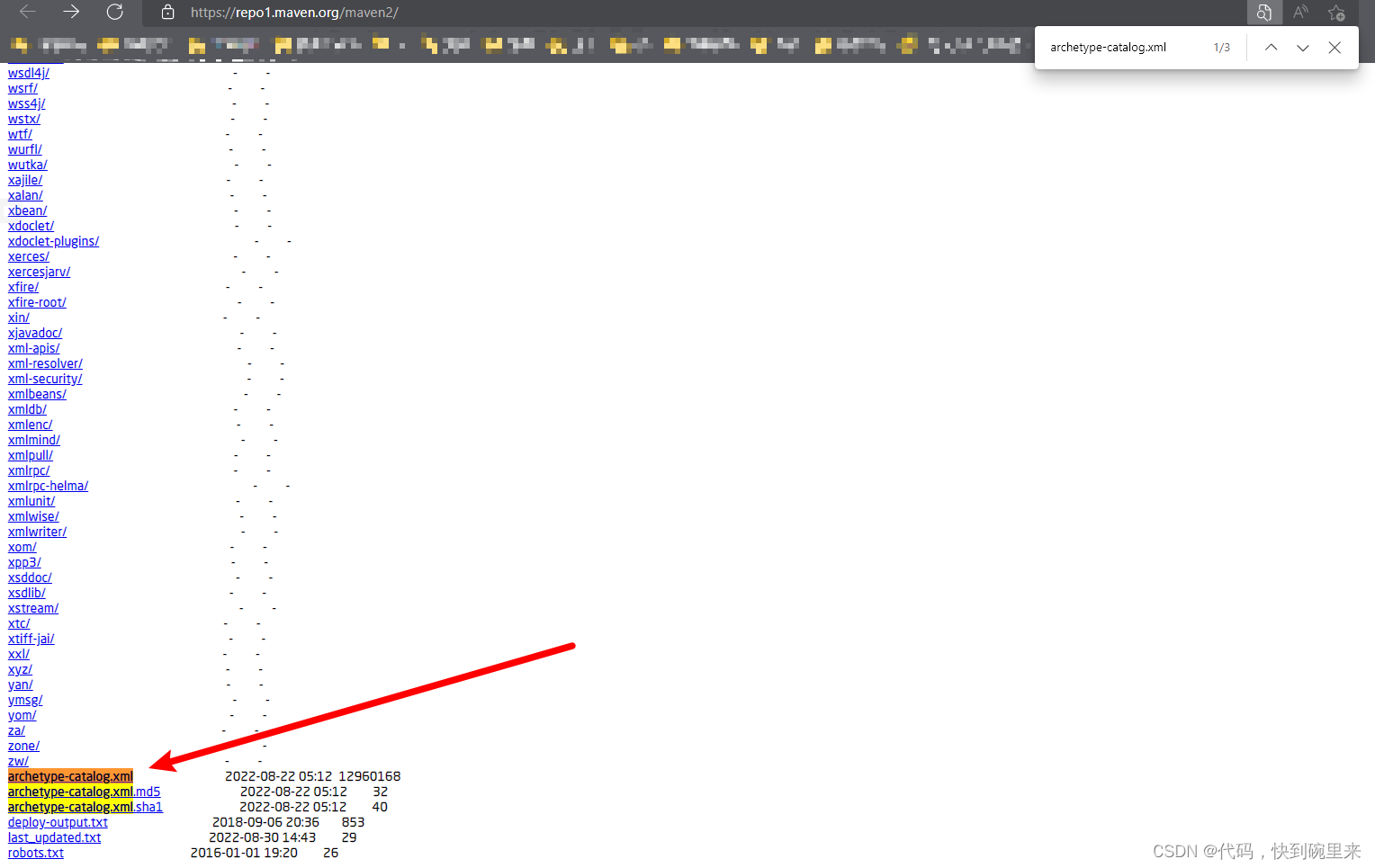
Task: Open last_updated.txt
Action: click(x=53, y=837)
